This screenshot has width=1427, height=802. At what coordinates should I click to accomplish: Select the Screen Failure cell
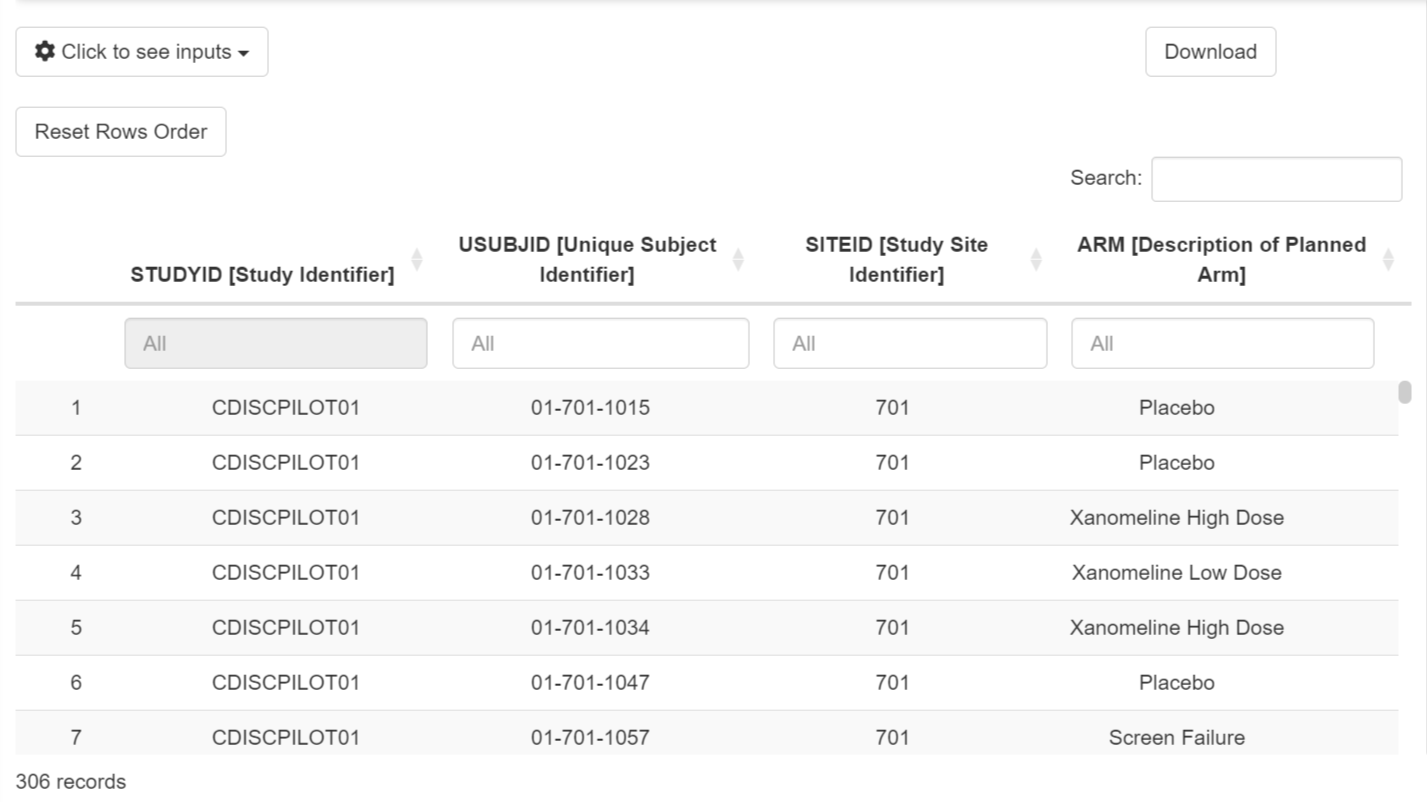coord(1176,738)
